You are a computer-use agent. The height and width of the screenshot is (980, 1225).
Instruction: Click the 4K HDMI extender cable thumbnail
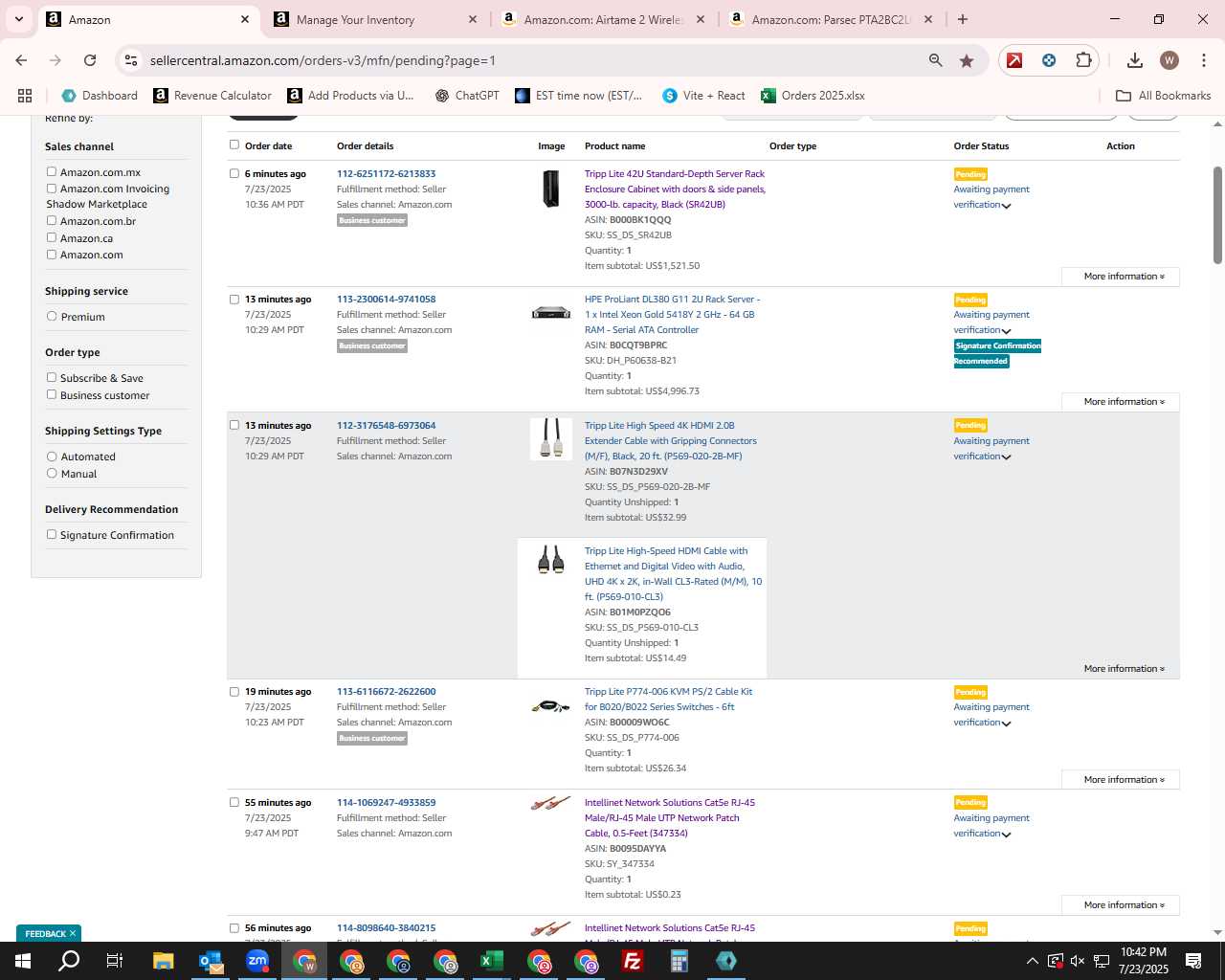tap(551, 438)
